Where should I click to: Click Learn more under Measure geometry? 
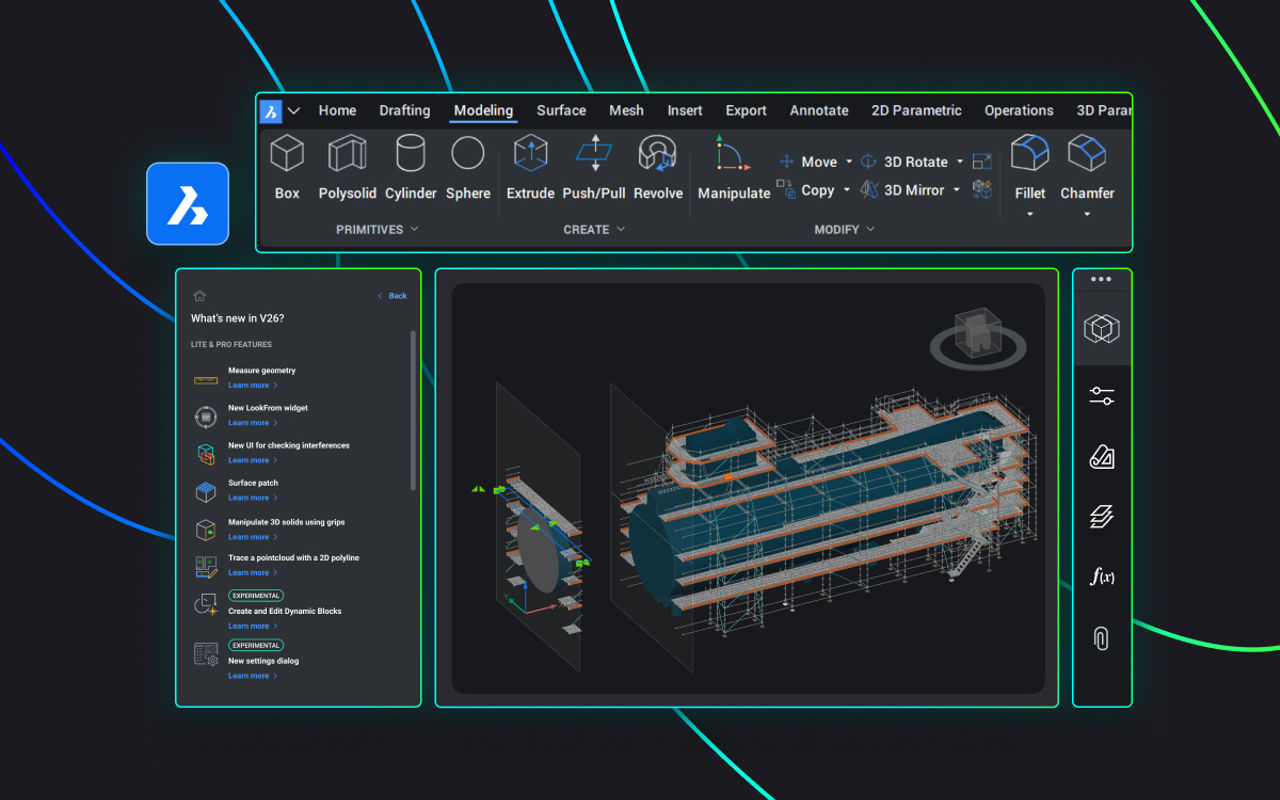[x=252, y=385]
